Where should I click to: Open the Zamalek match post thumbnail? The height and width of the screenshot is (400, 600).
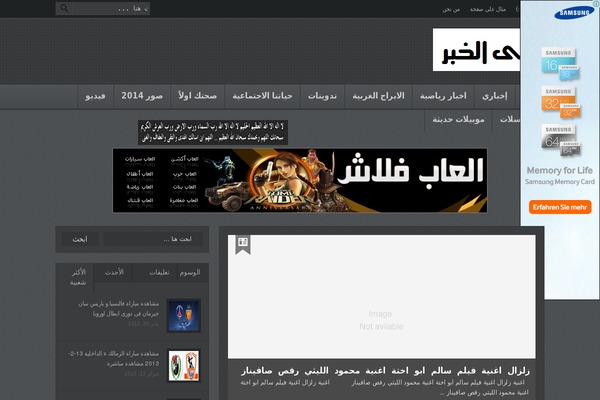(x=184, y=366)
